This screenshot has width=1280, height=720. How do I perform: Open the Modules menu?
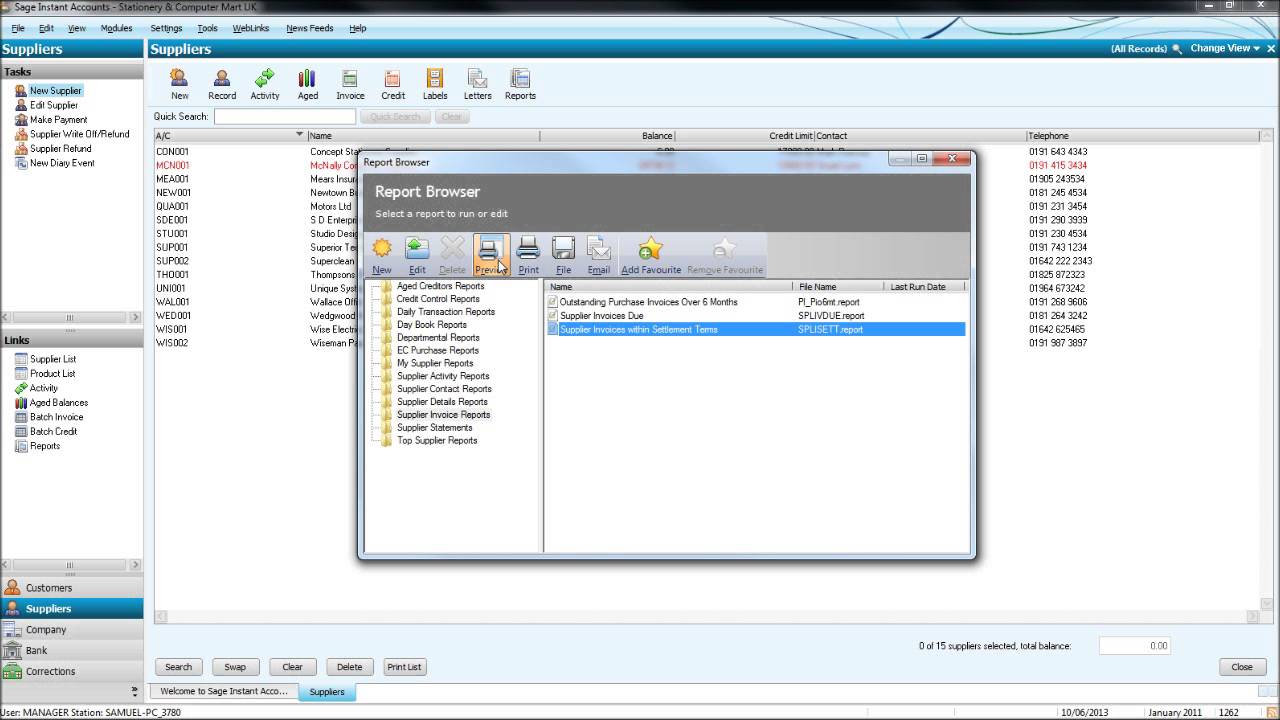(x=116, y=28)
